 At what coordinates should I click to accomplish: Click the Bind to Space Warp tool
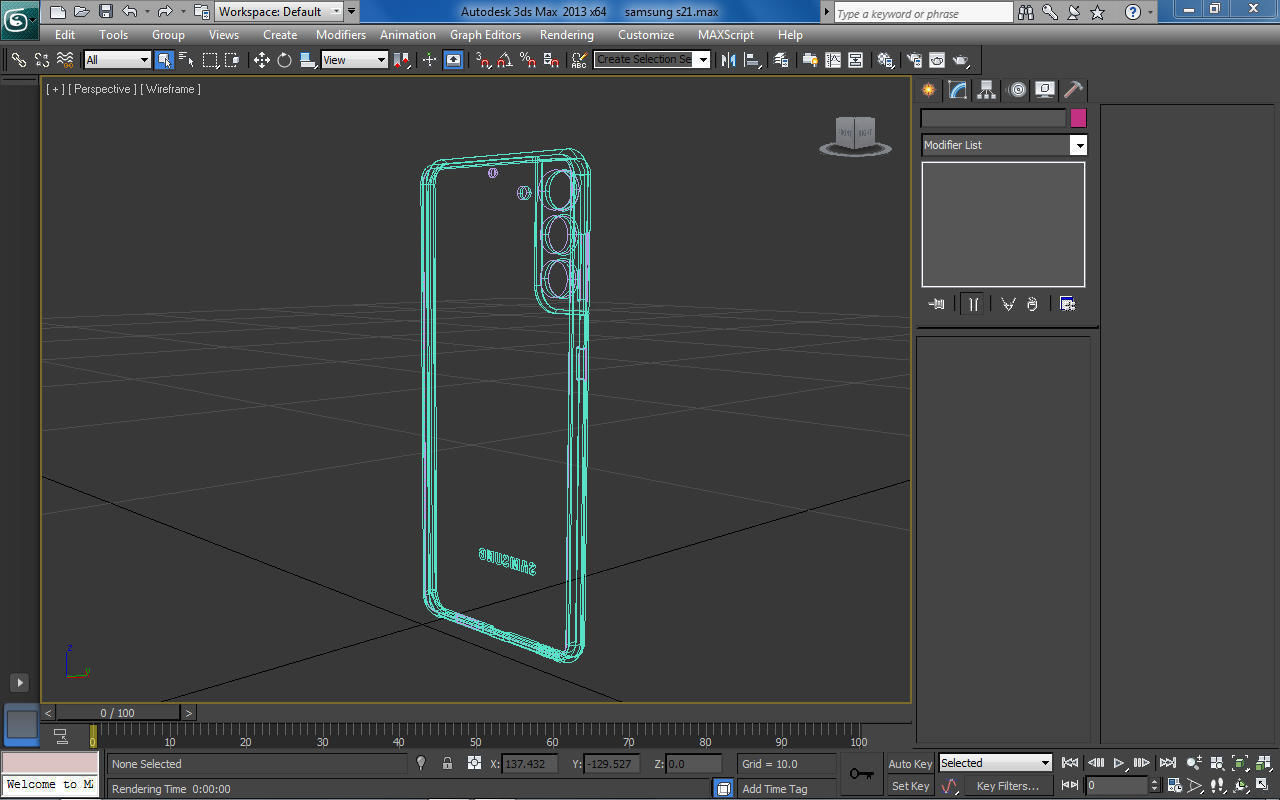[65, 60]
